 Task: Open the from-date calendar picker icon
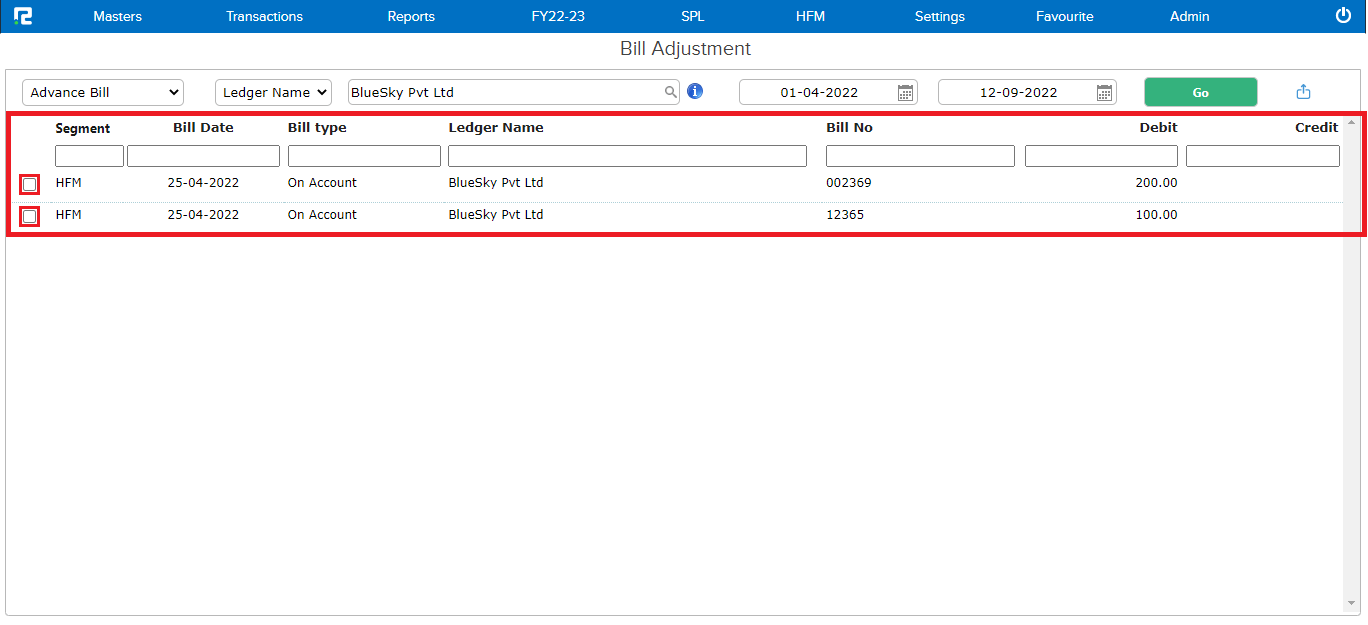pos(905,93)
